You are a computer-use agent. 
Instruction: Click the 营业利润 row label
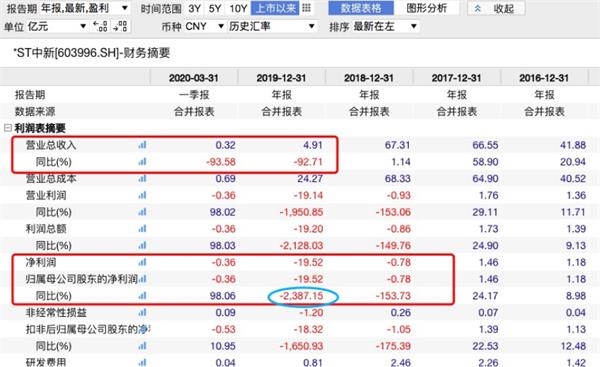tap(46, 195)
